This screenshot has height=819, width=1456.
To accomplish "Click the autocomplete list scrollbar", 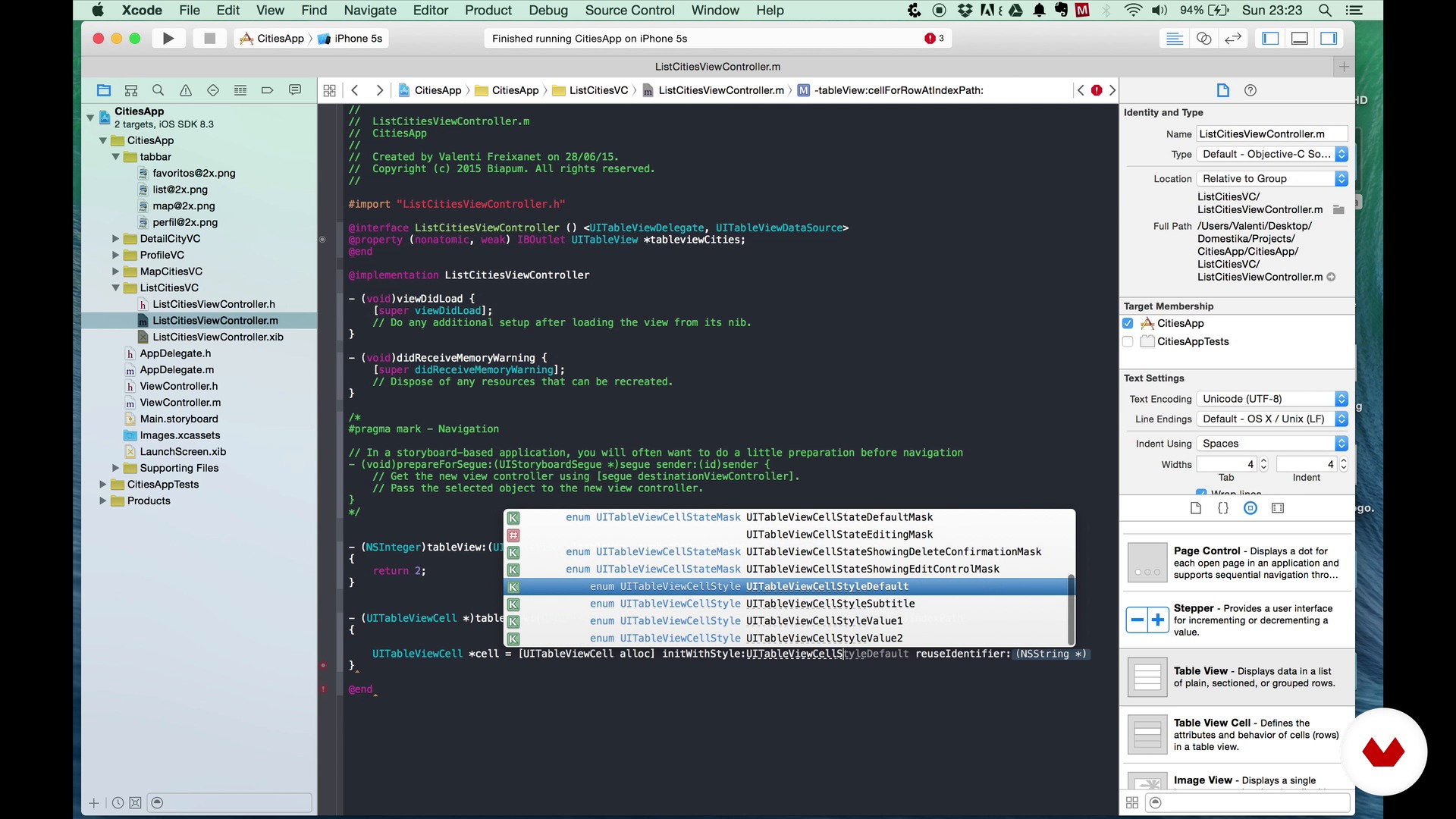I will click(x=1071, y=608).
